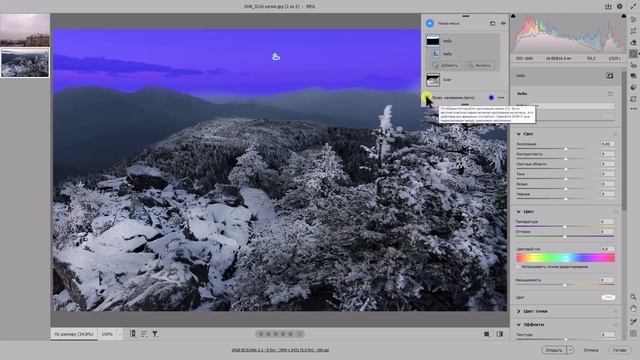The width and height of the screenshot is (640, 360).
Task: Select the first sky mask thumbnail
Action: 433,41
